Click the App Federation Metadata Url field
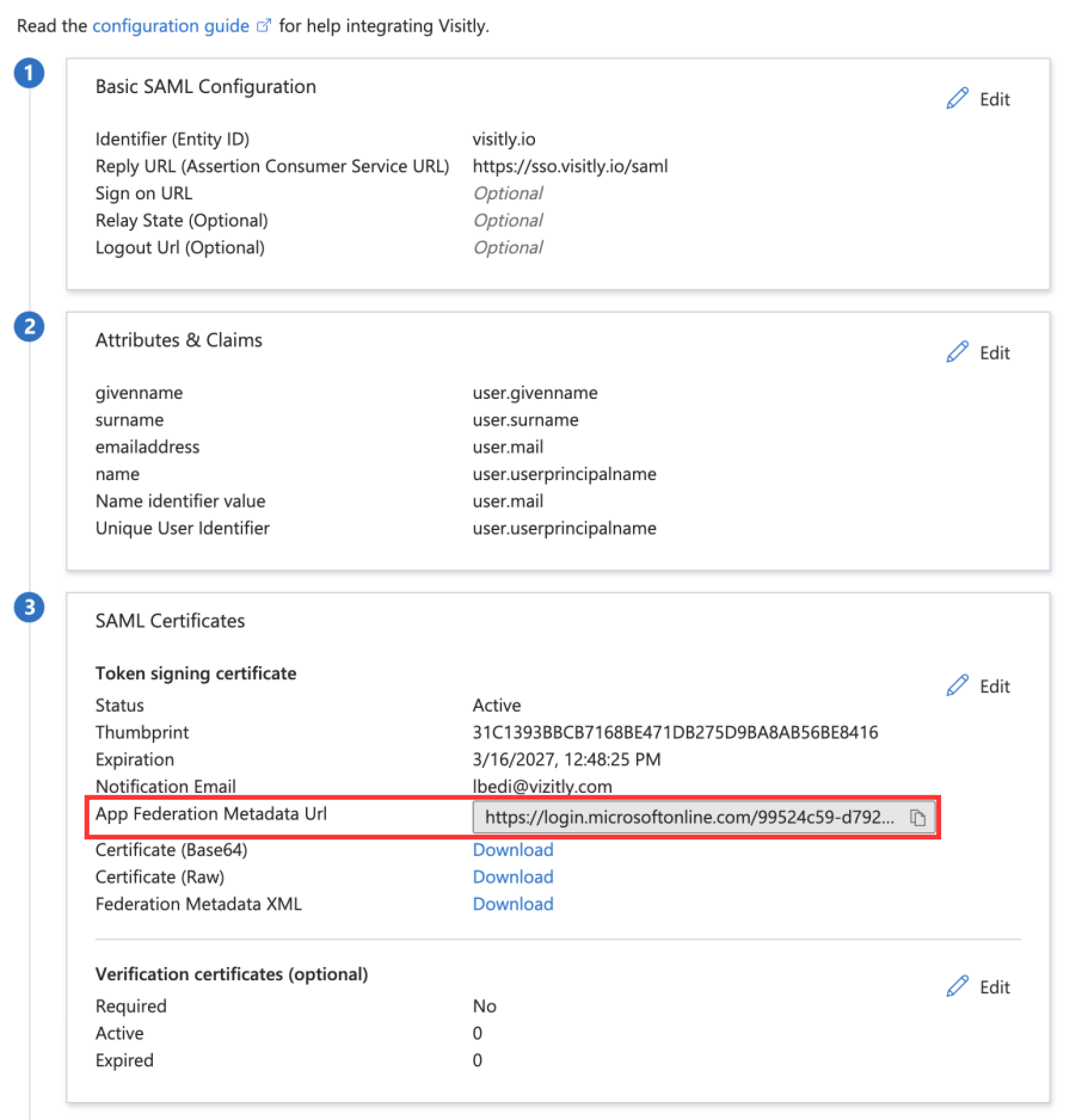This screenshot has width=1085, height=1120. (703, 817)
